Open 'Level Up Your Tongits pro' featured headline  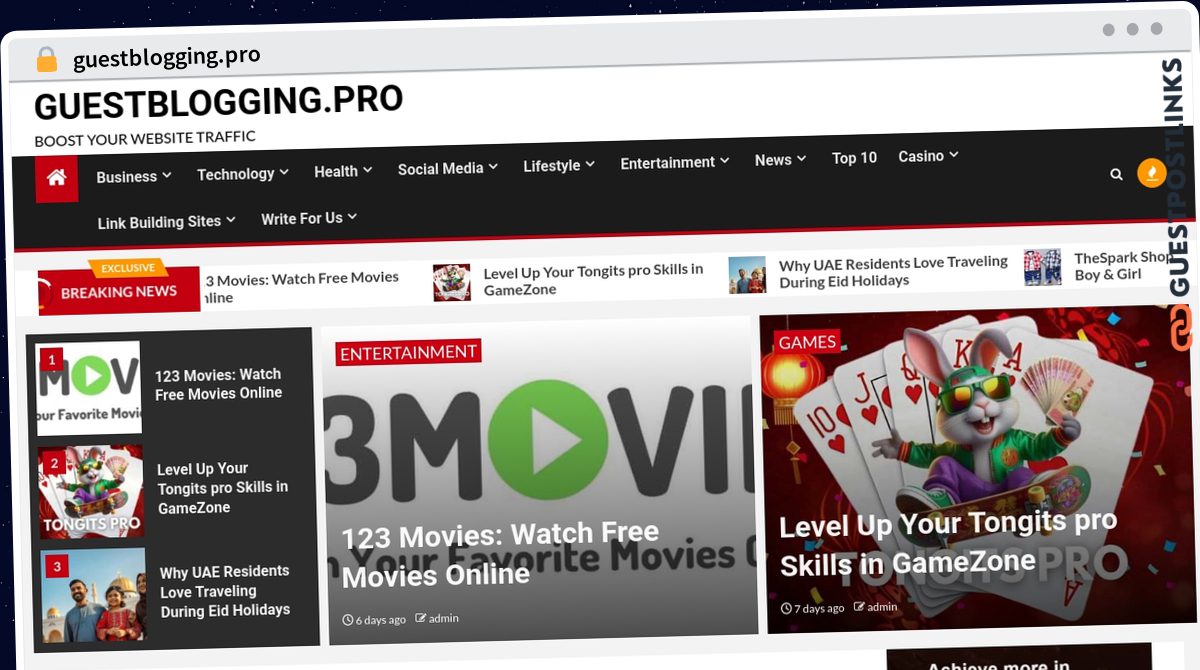tap(947, 542)
